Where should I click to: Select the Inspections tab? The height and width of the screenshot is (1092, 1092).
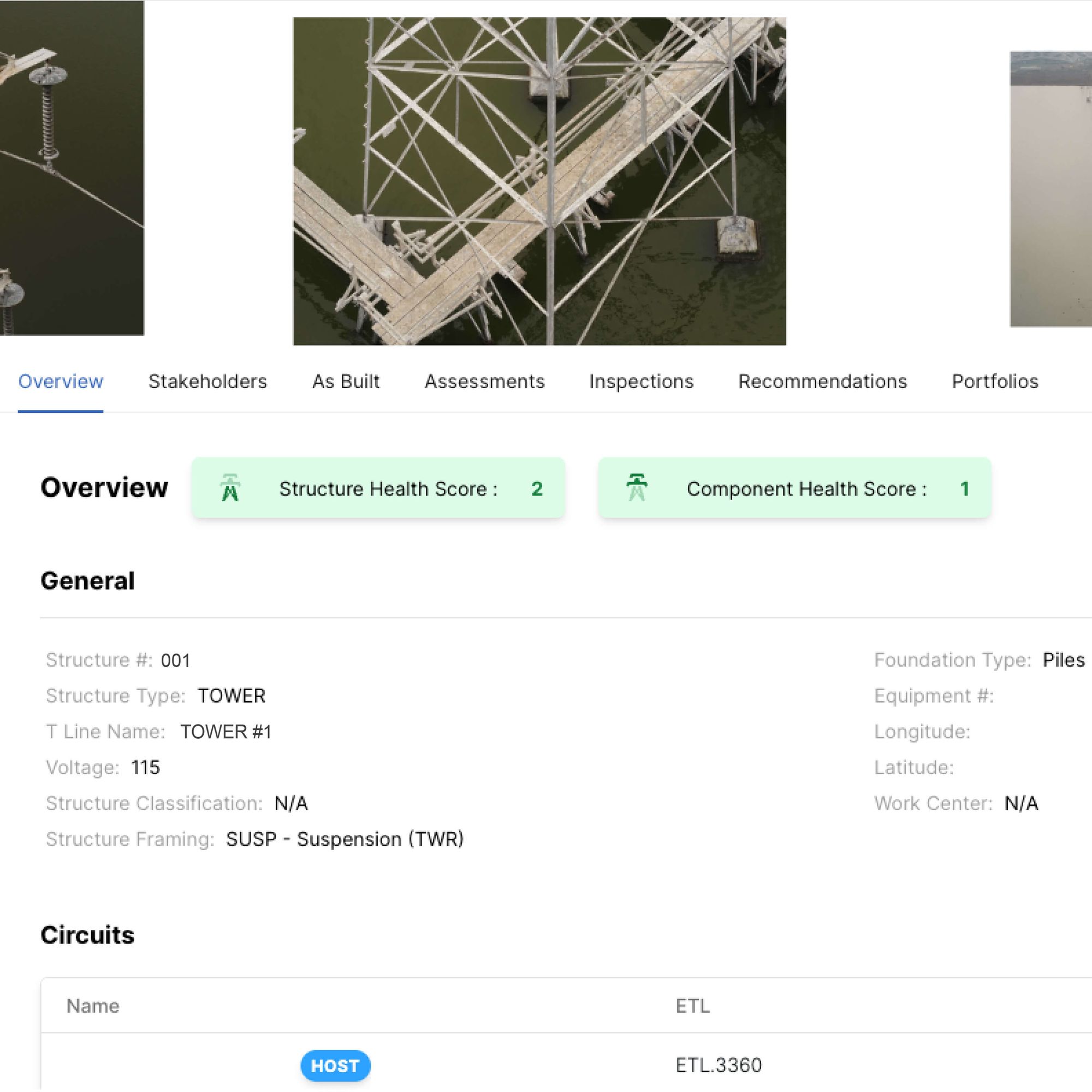pyautogui.click(x=641, y=382)
